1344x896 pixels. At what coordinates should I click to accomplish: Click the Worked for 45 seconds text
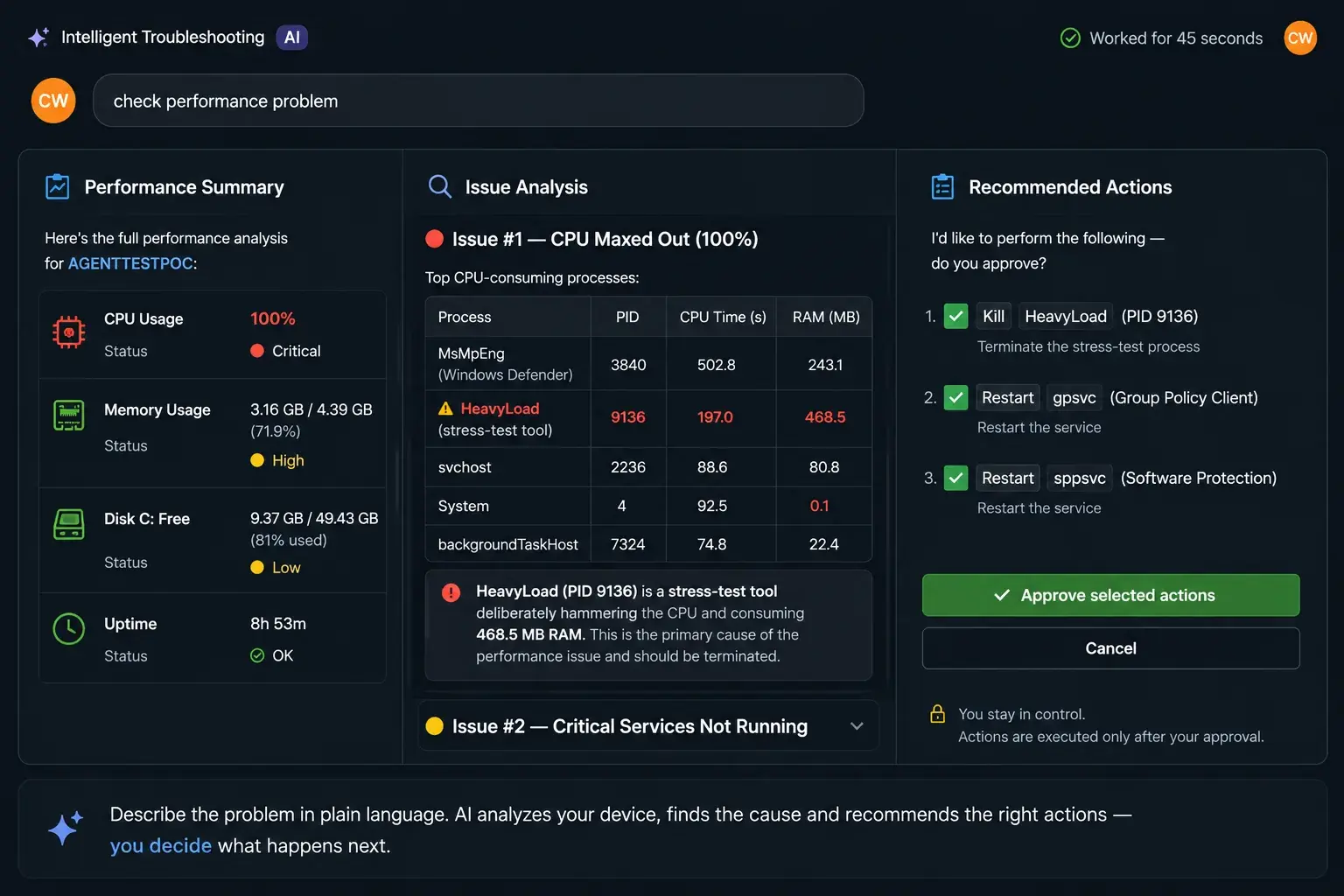pyautogui.click(x=1176, y=38)
